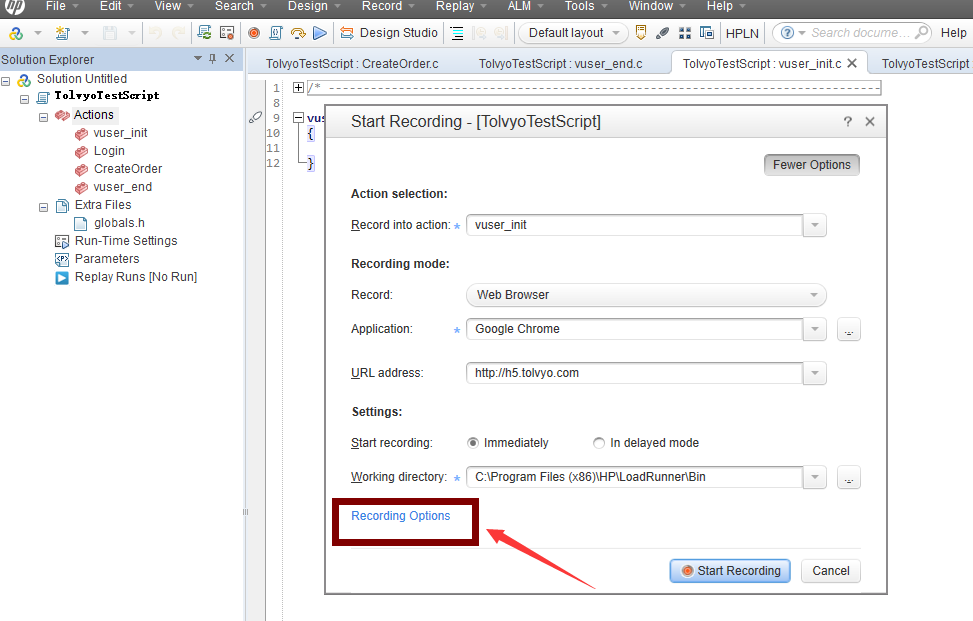This screenshot has height=621, width=973.
Task: Open the Application dropdown arrow
Action: click(815, 329)
